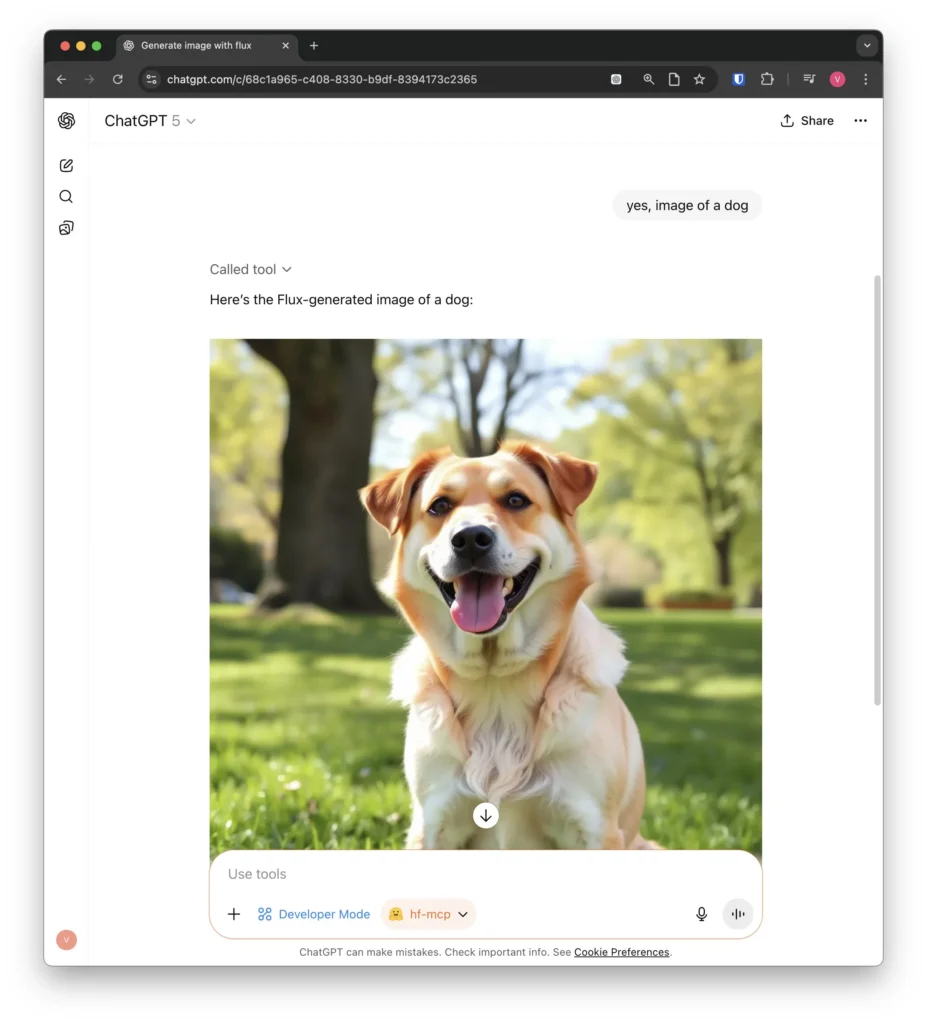Screen dimensions: 927x1024
Task: Open chat search with the magnifier icon
Action: click(x=66, y=197)
